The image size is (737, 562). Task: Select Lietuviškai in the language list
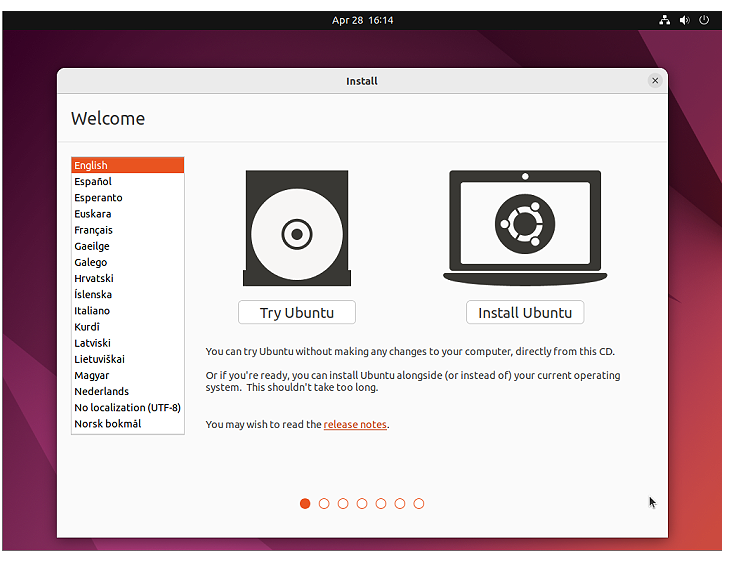[x=128, y=359]
